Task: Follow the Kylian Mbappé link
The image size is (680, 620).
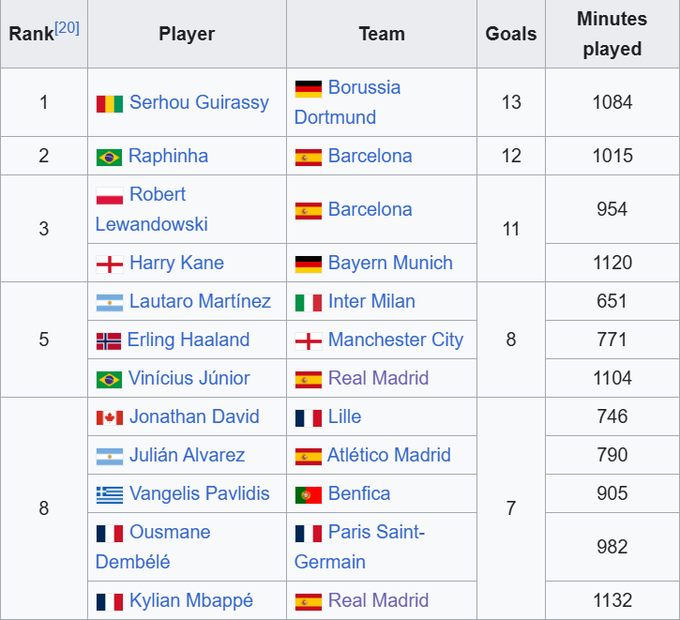Action: pos(191,600)
